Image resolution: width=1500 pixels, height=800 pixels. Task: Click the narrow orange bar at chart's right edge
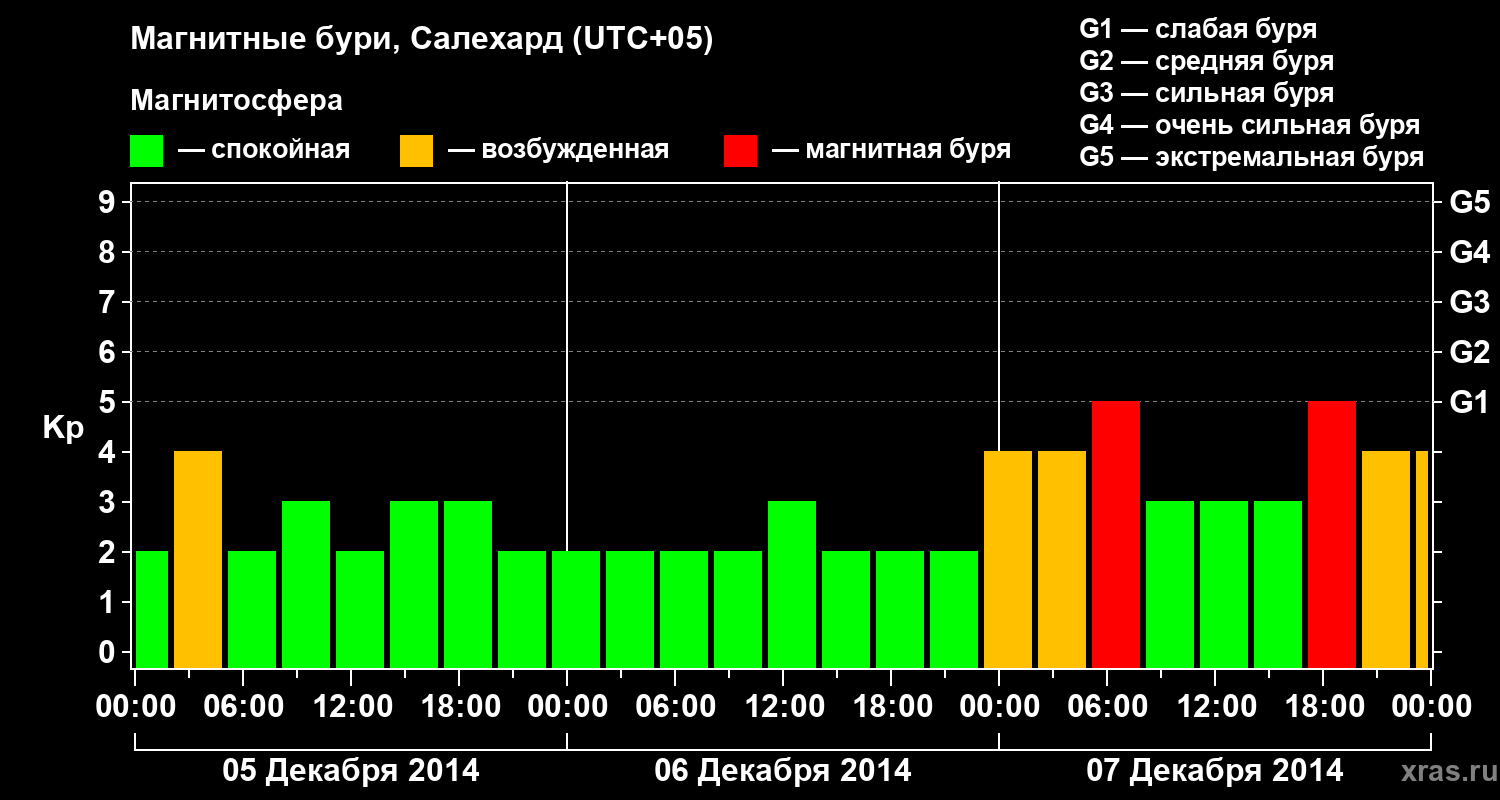point(1422,560)
